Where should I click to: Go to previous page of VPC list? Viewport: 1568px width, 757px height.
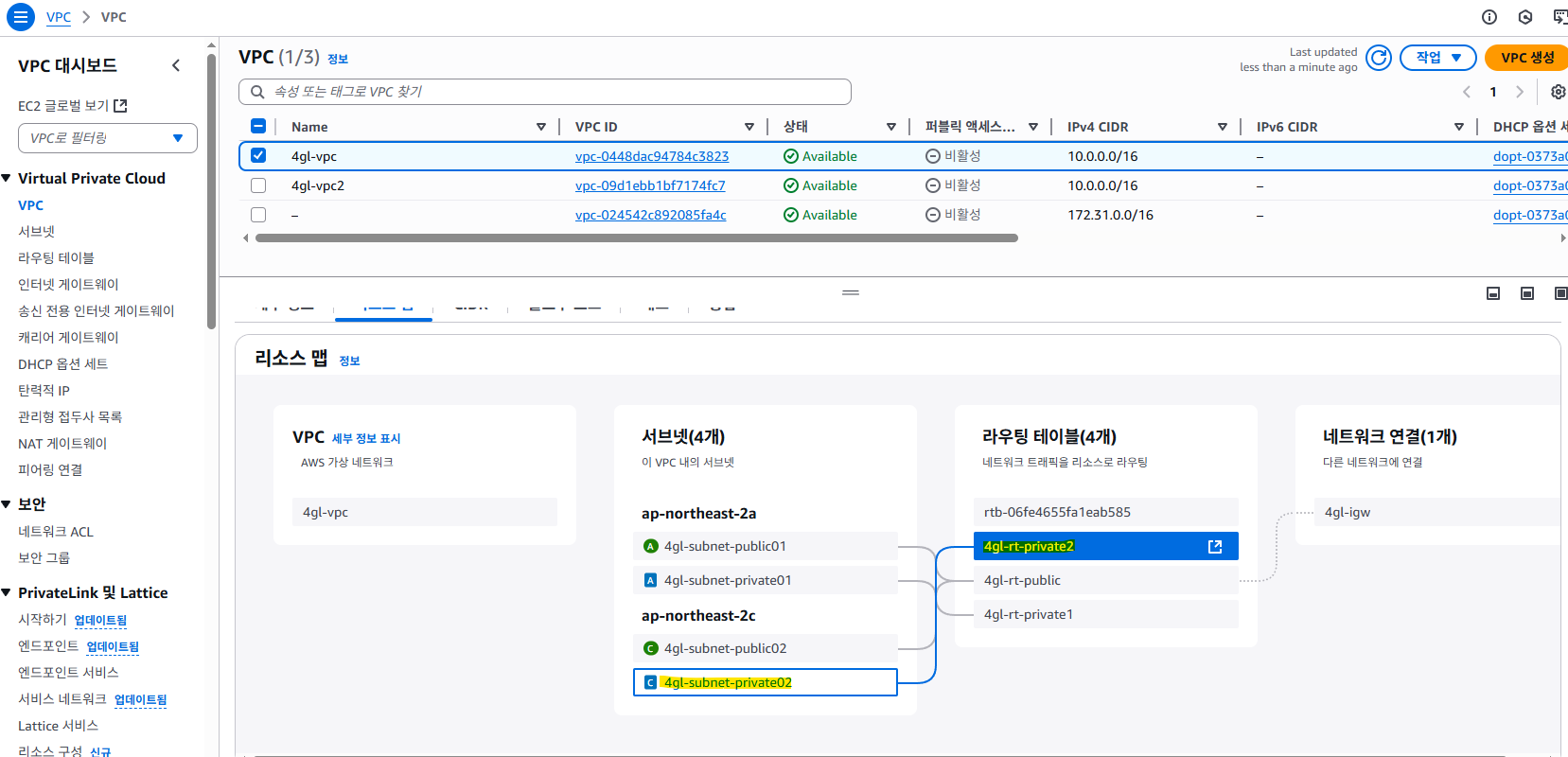point(1467,92)
